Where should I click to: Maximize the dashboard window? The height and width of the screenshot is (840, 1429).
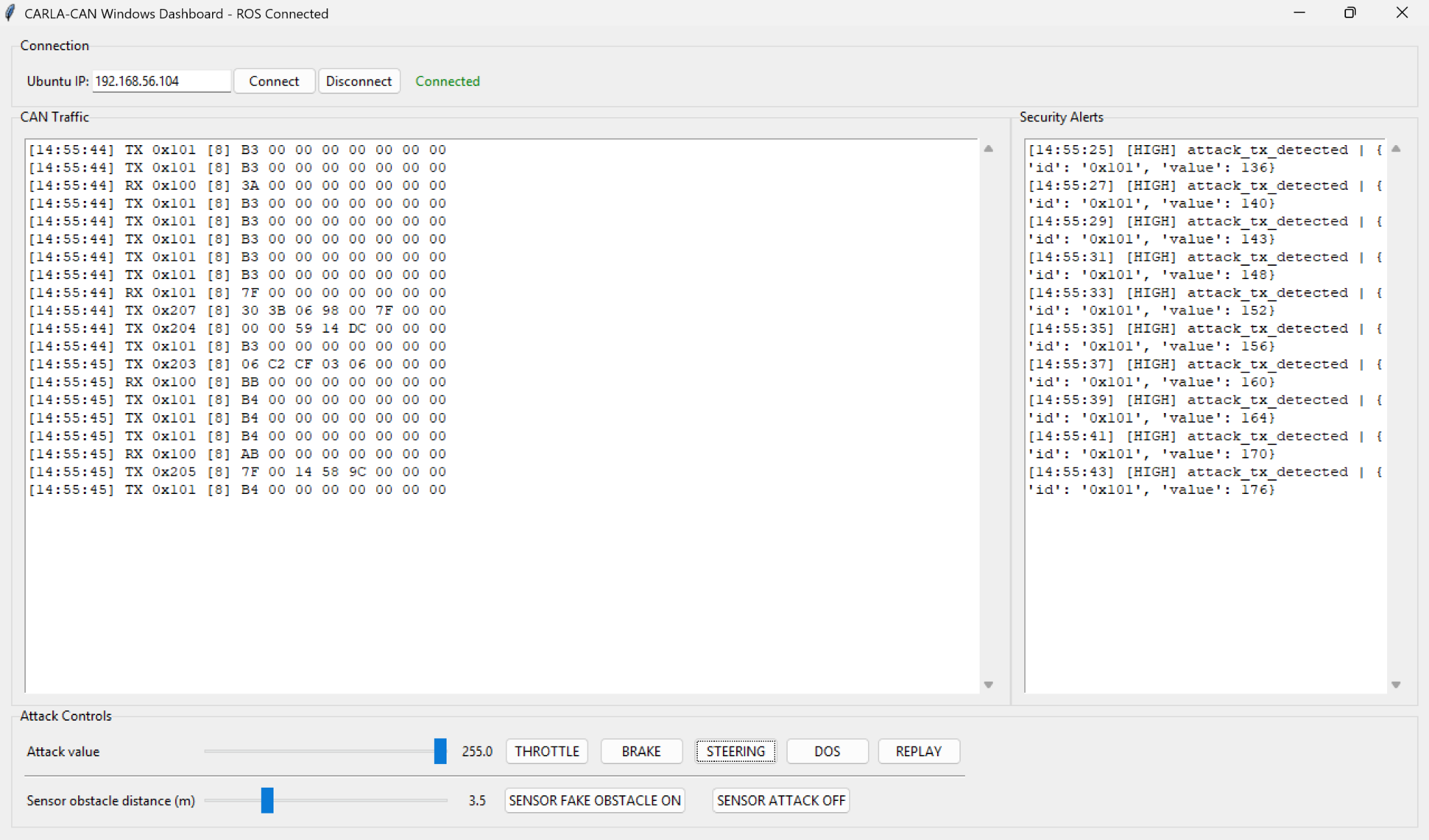[1349, 13]
